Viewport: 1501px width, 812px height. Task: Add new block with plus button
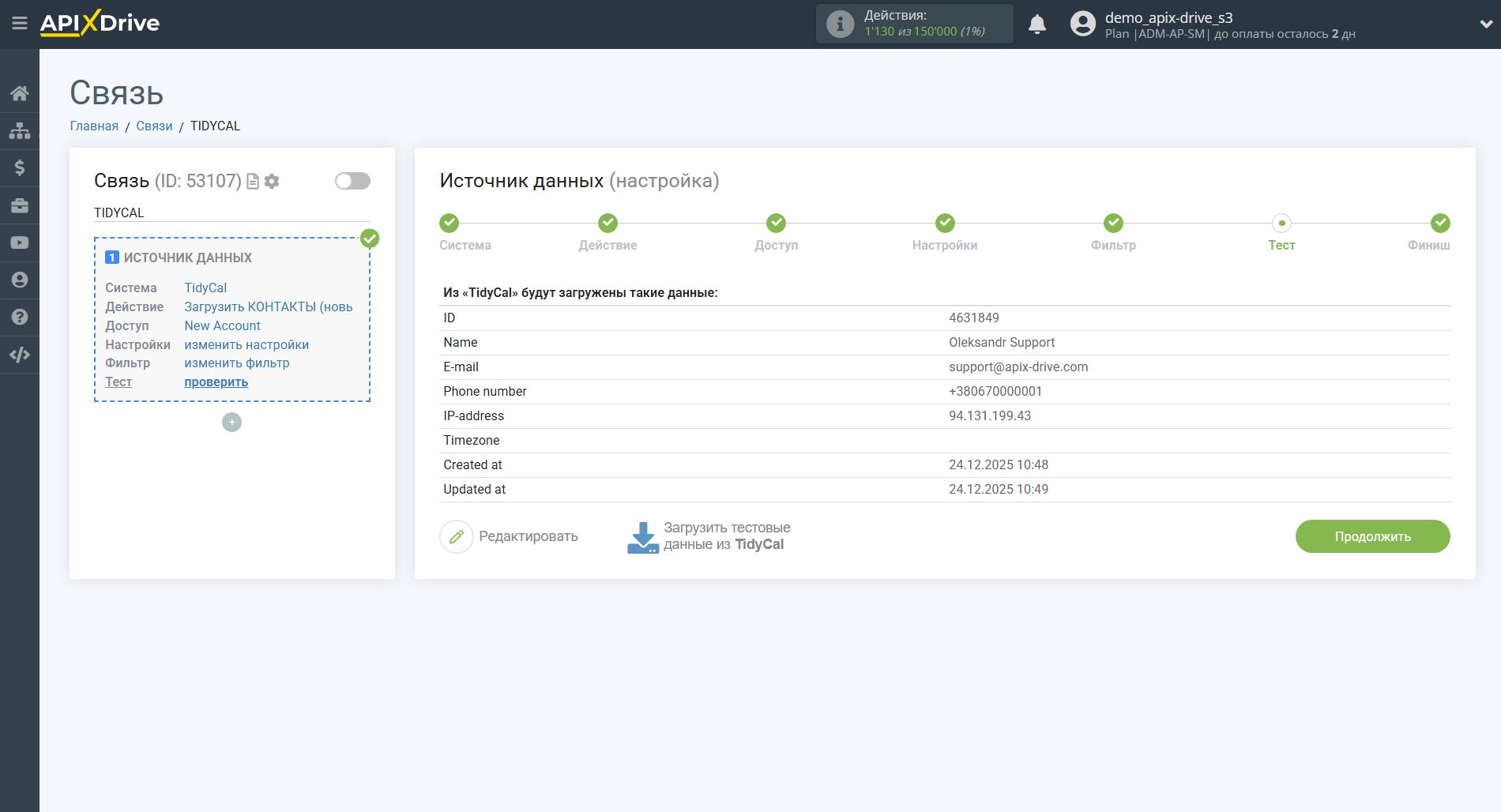(231, 423)
